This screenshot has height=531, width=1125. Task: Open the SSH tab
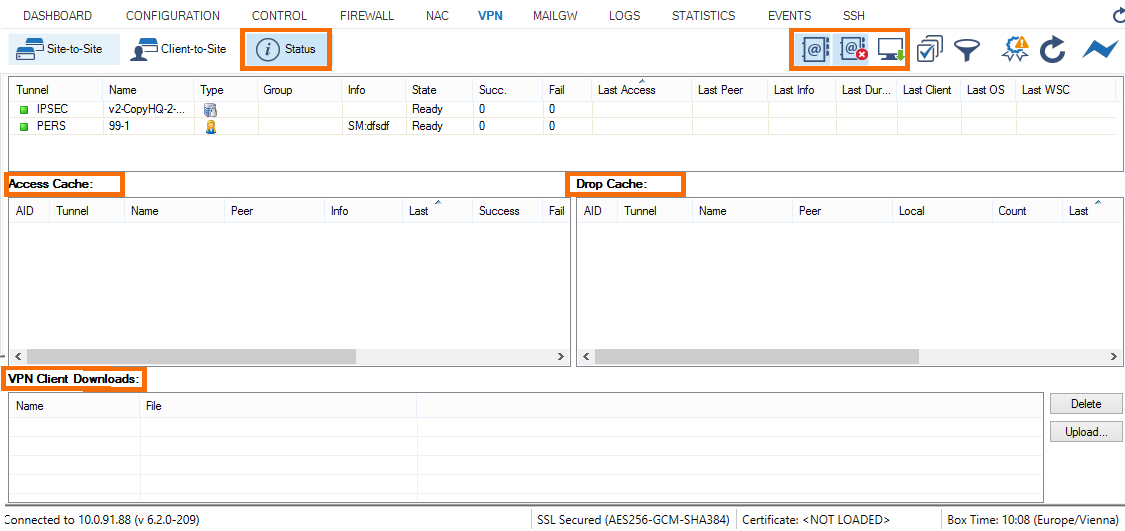(x=854, y=16)
